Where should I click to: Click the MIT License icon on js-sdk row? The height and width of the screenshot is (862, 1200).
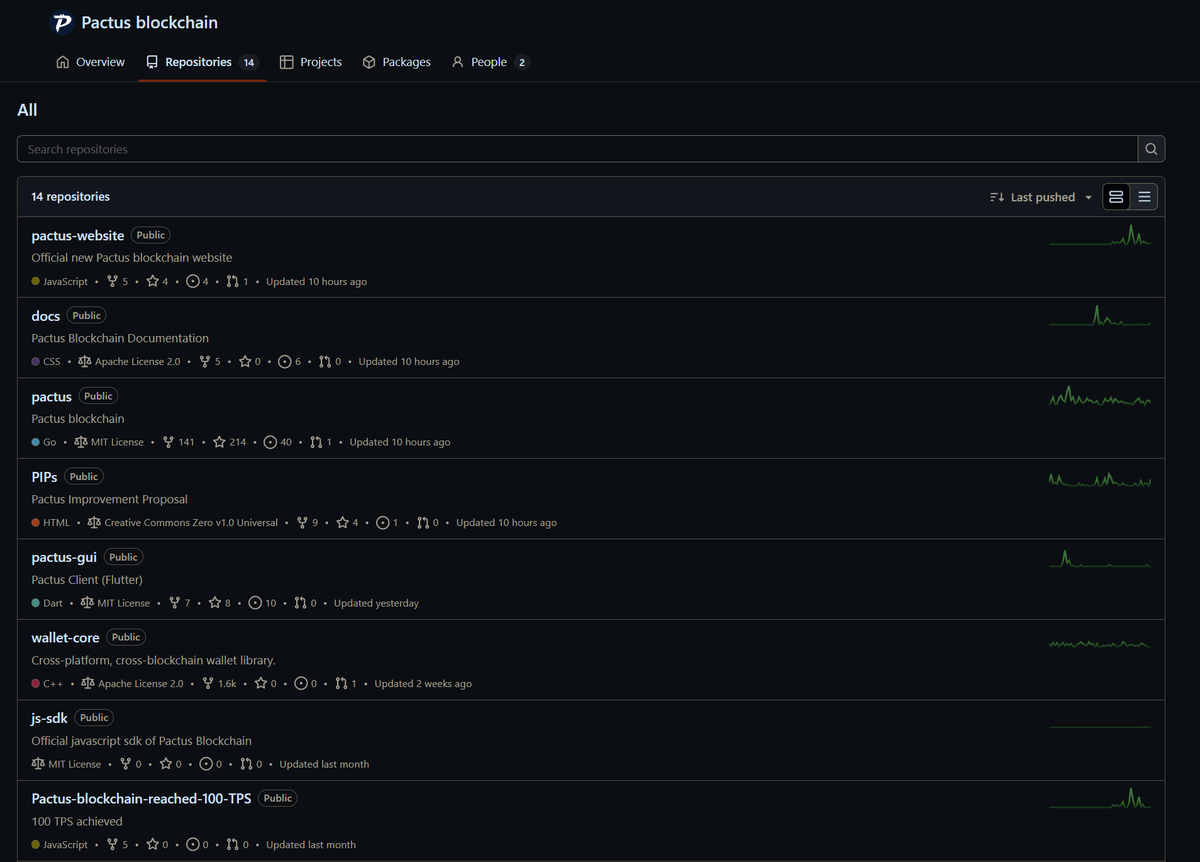click(38, 764)
